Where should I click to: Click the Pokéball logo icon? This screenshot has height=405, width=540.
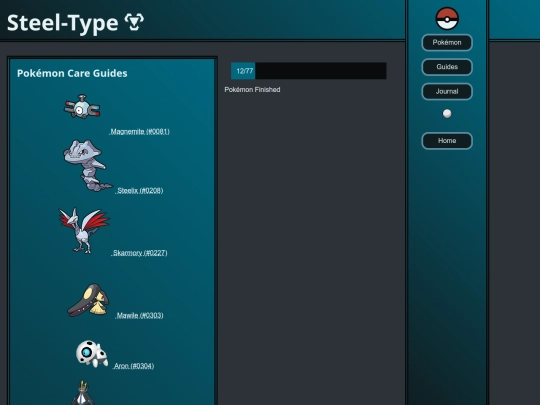(x=447, y=19)
